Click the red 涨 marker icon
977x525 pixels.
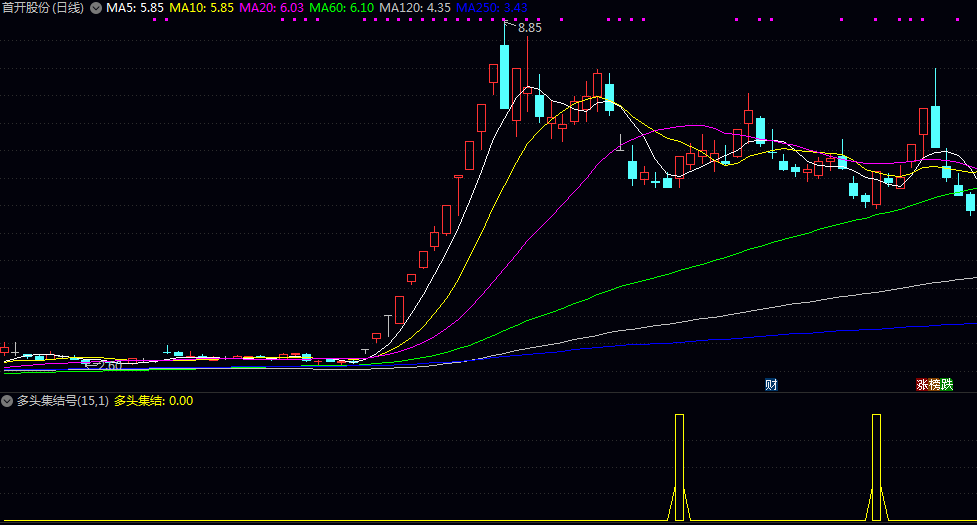pyautogui.click(x=922, y=384)
